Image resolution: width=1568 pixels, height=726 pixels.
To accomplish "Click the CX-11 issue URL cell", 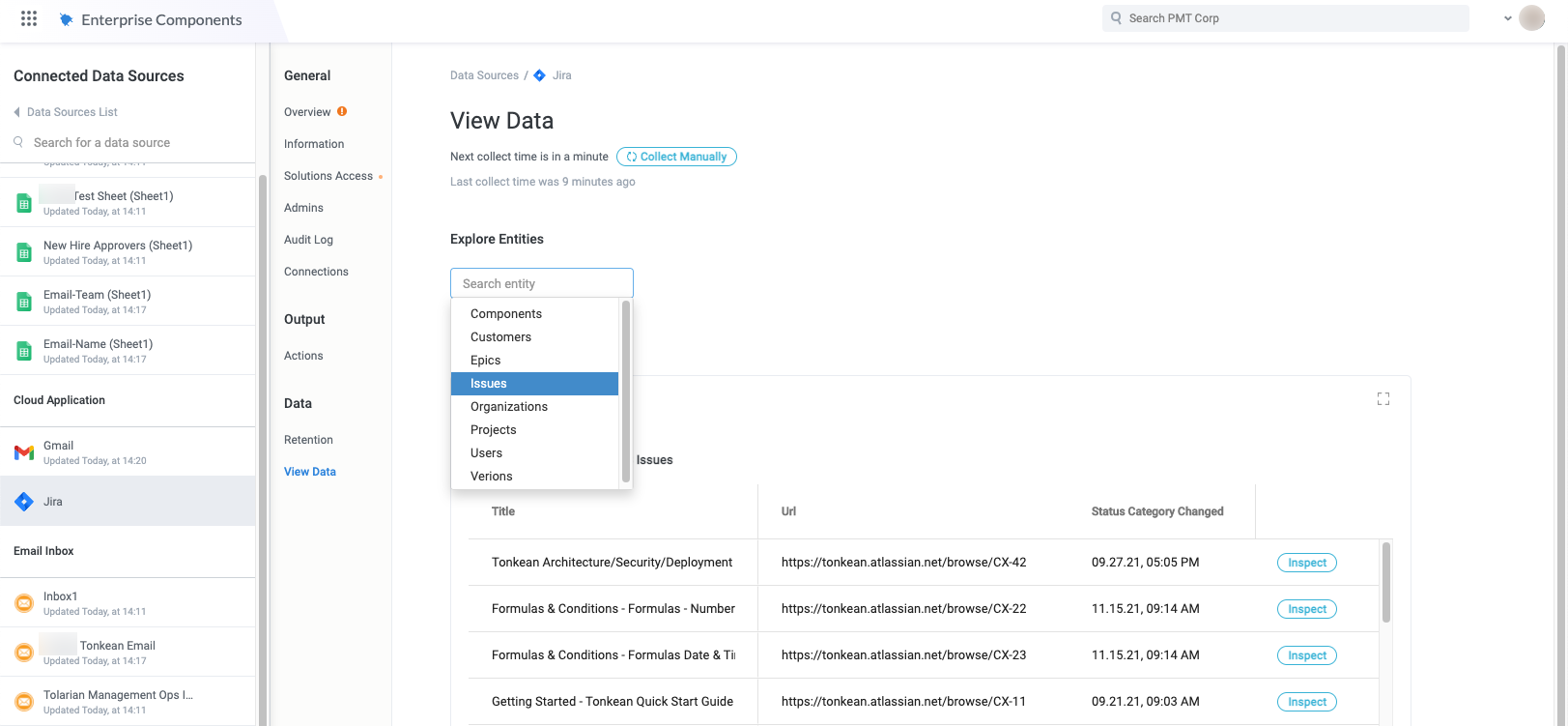I will click(904, 702).
